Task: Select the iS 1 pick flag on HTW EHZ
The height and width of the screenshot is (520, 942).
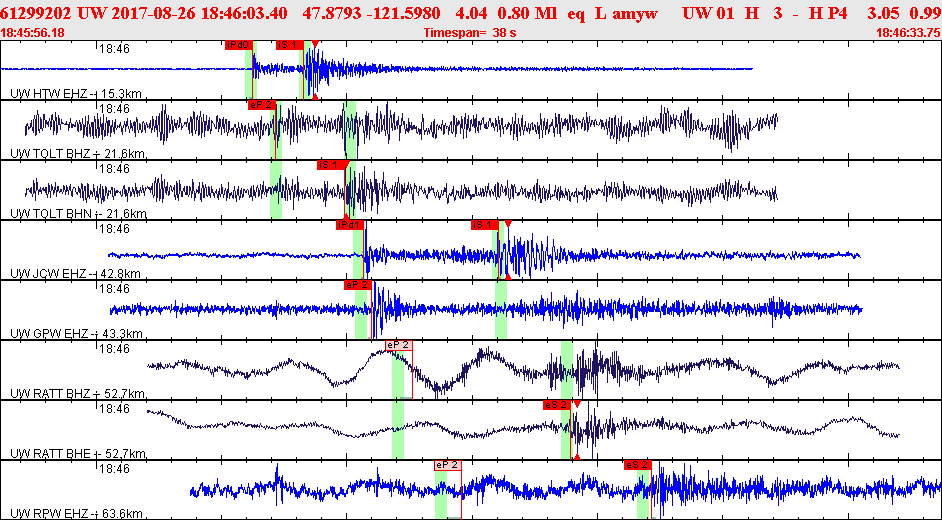Action: (290, 45)
